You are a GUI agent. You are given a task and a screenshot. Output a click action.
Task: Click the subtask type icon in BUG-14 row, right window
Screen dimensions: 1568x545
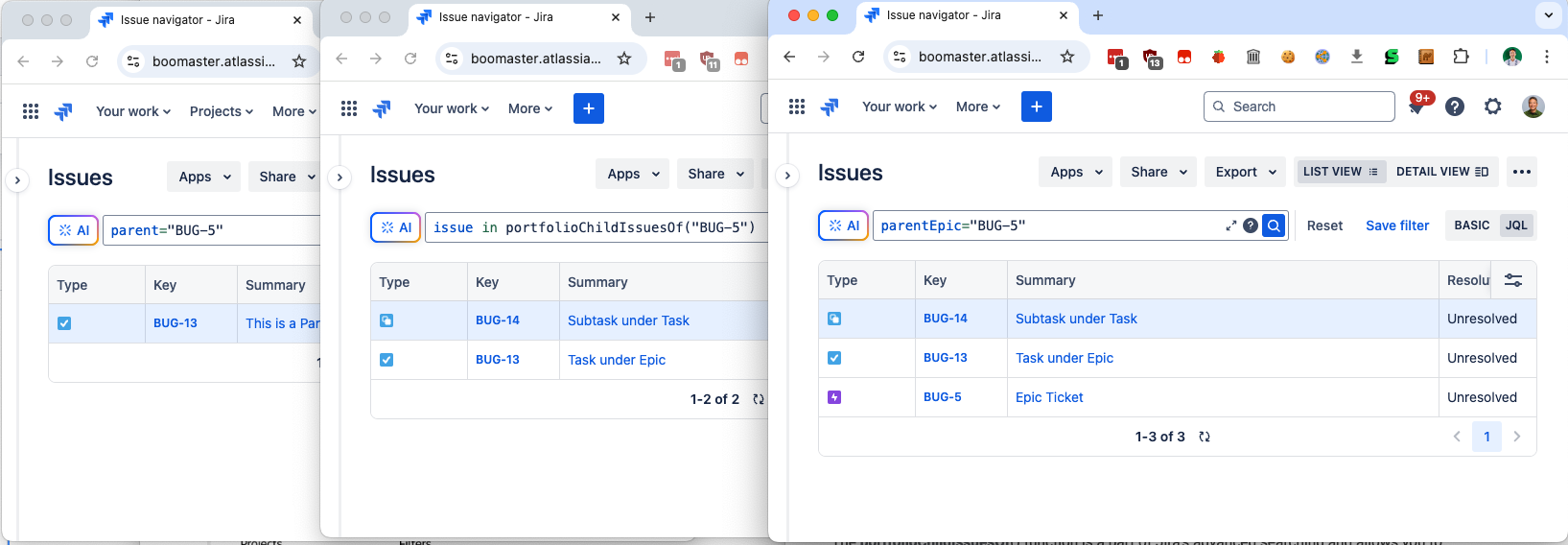pos(834,319)
